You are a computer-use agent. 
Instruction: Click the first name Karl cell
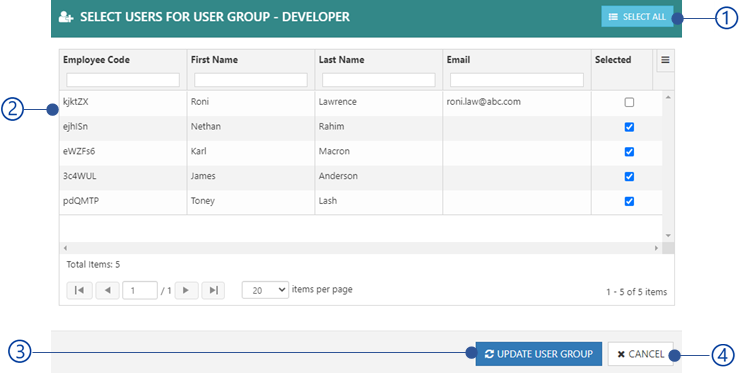[251, 152]
